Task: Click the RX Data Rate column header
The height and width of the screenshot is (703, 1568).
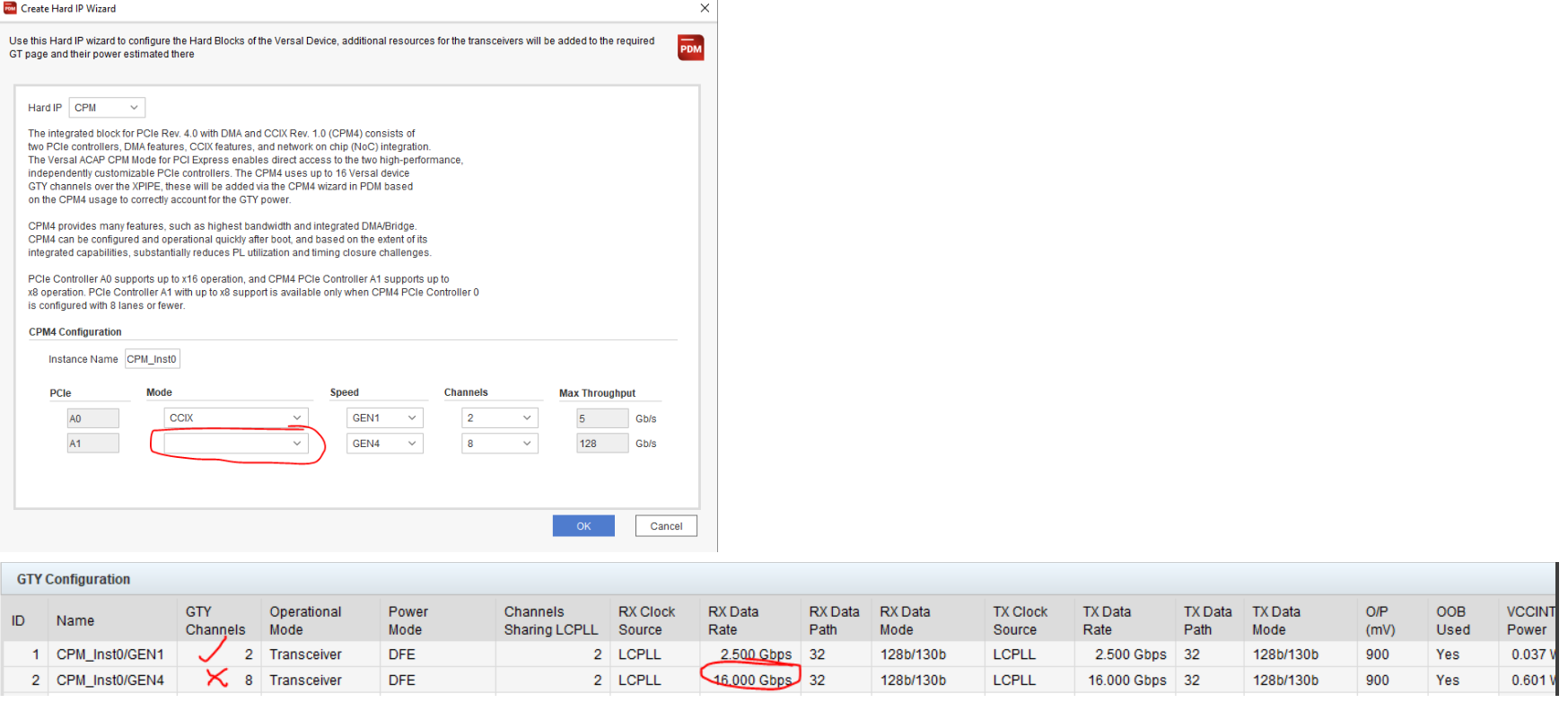Action: pyautogui.click(x=733, y=620)
